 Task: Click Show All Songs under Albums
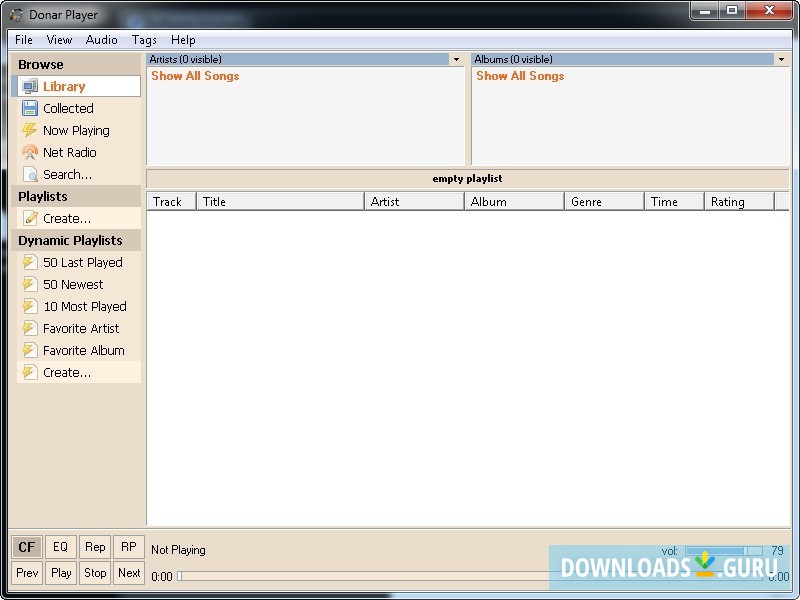click(520, 76)
